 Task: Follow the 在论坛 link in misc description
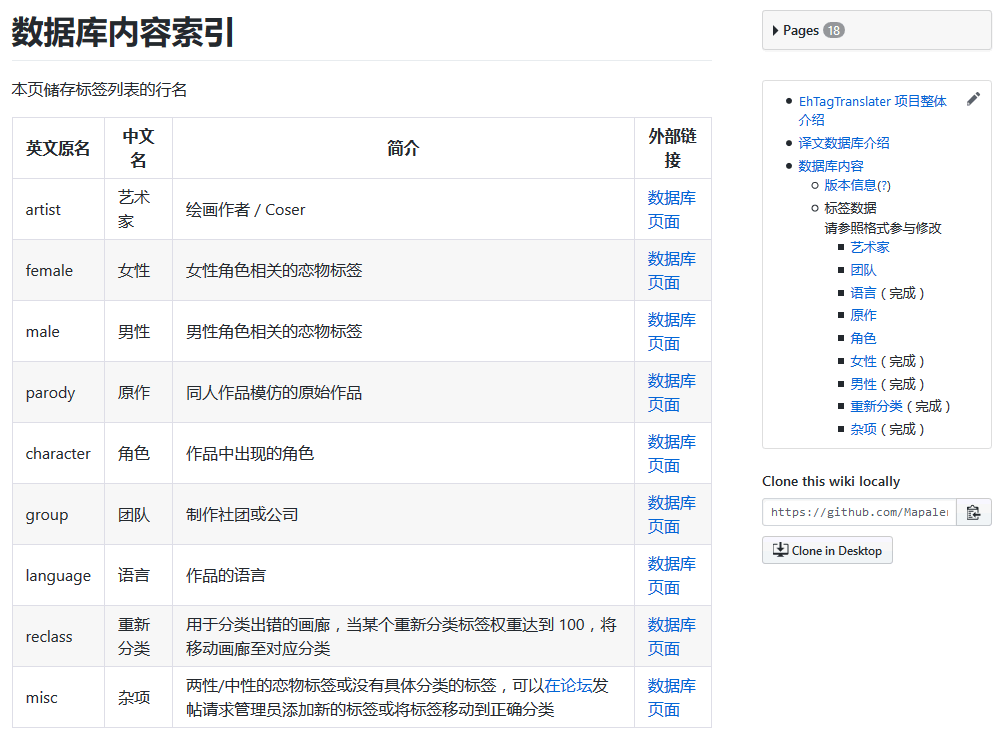568,686
